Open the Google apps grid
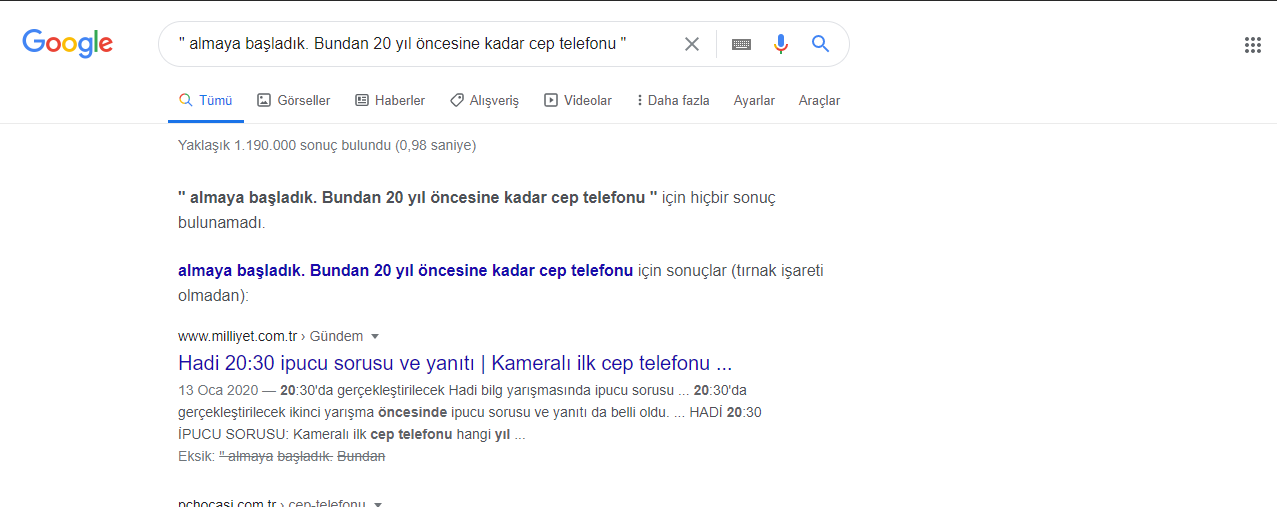Image resolution: width=1277 pixels, height=507 pixels. pos(1252,44)
